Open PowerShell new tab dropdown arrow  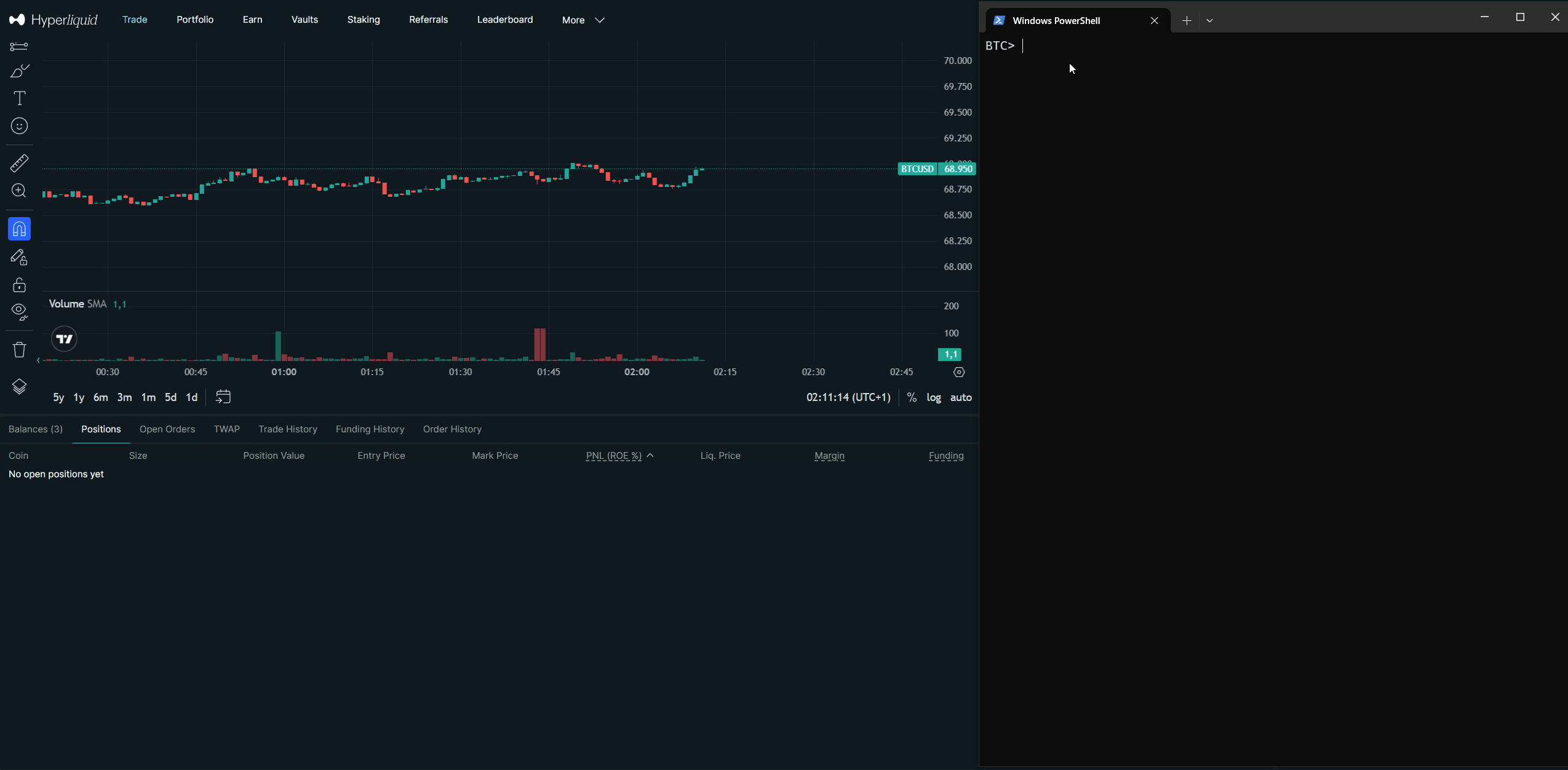[x=1209, y=20]
